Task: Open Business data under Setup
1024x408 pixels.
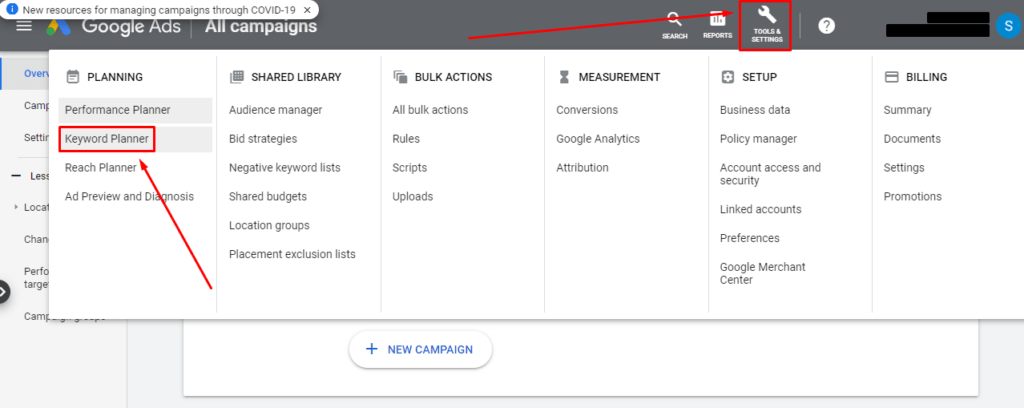Action: (x=755, y=110)
